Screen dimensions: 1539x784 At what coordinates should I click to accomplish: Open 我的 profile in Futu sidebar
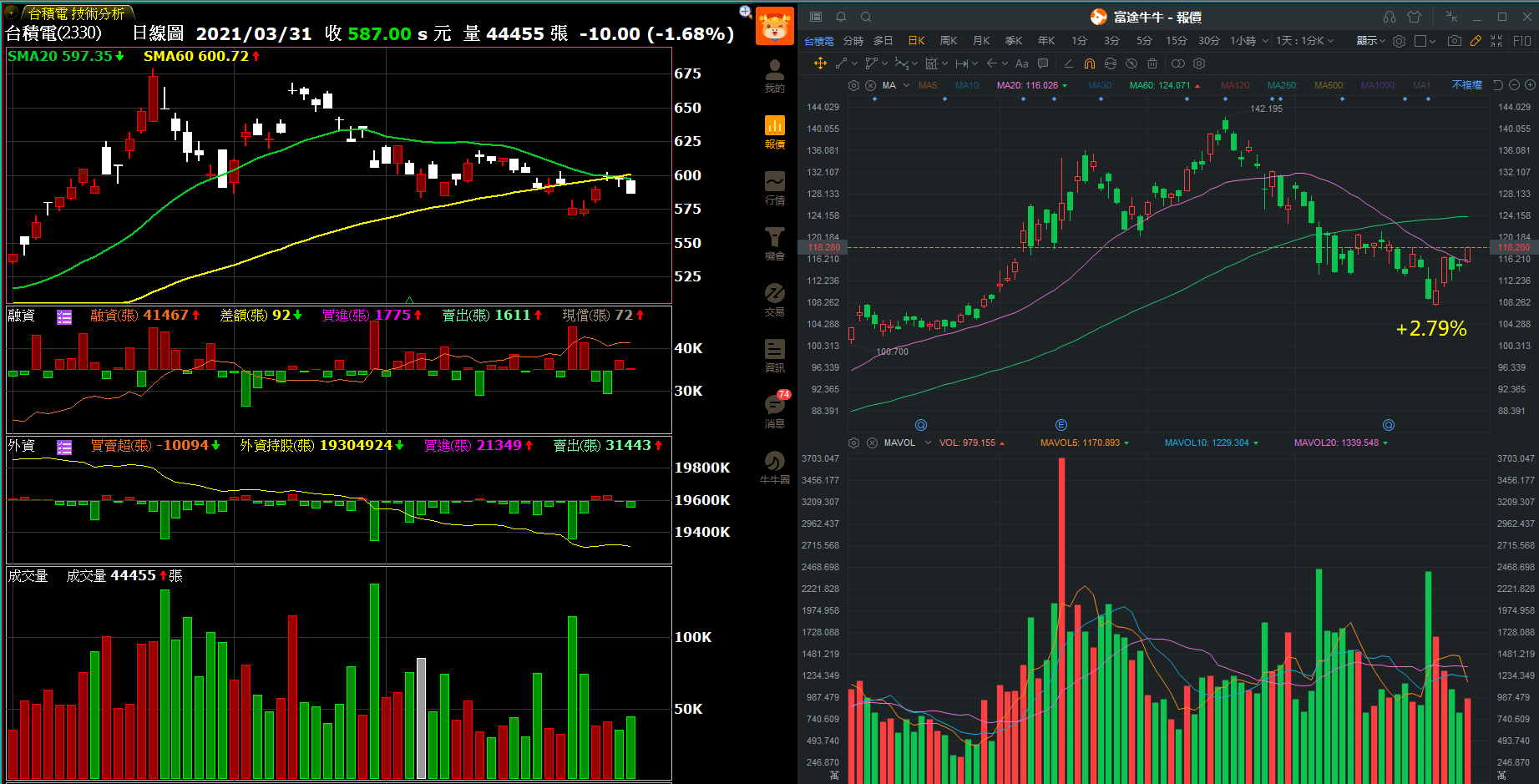[775, 76]
